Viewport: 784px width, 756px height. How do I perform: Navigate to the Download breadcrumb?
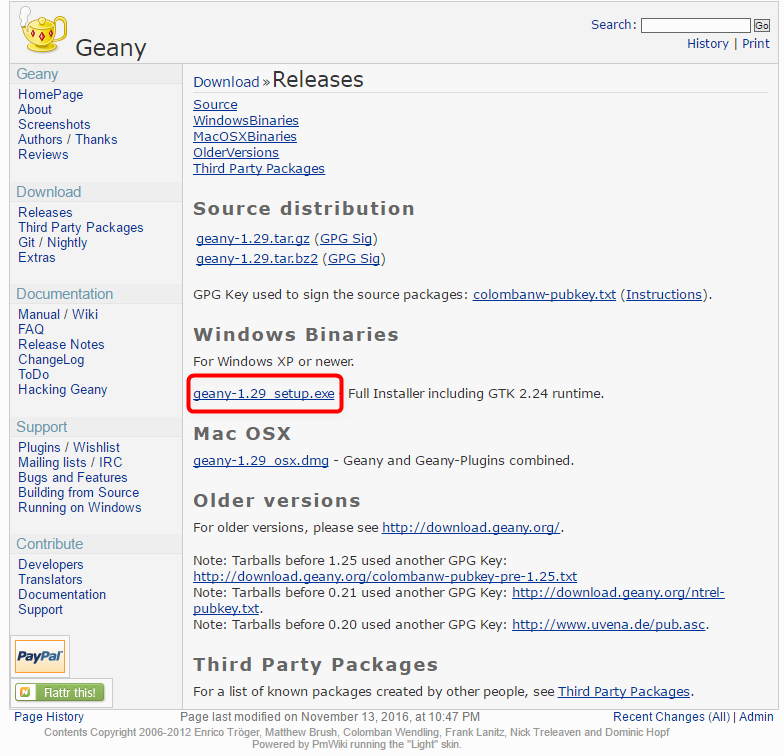[226, 83]
